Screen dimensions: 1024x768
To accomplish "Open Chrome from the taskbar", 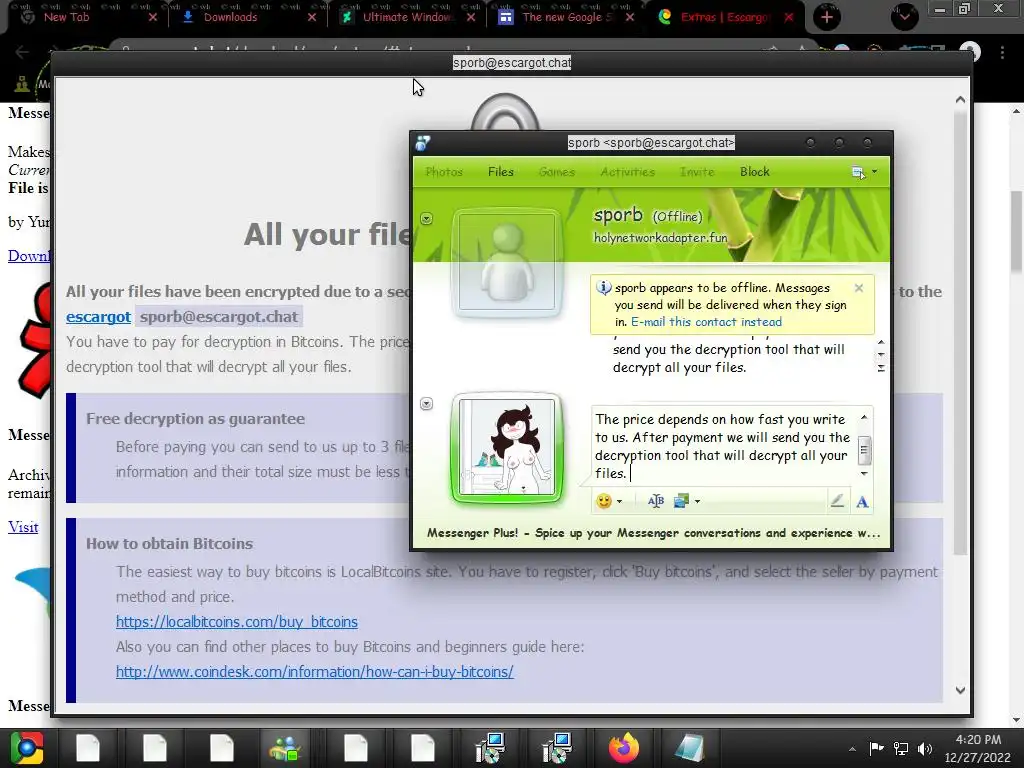I will coord(26,748).
